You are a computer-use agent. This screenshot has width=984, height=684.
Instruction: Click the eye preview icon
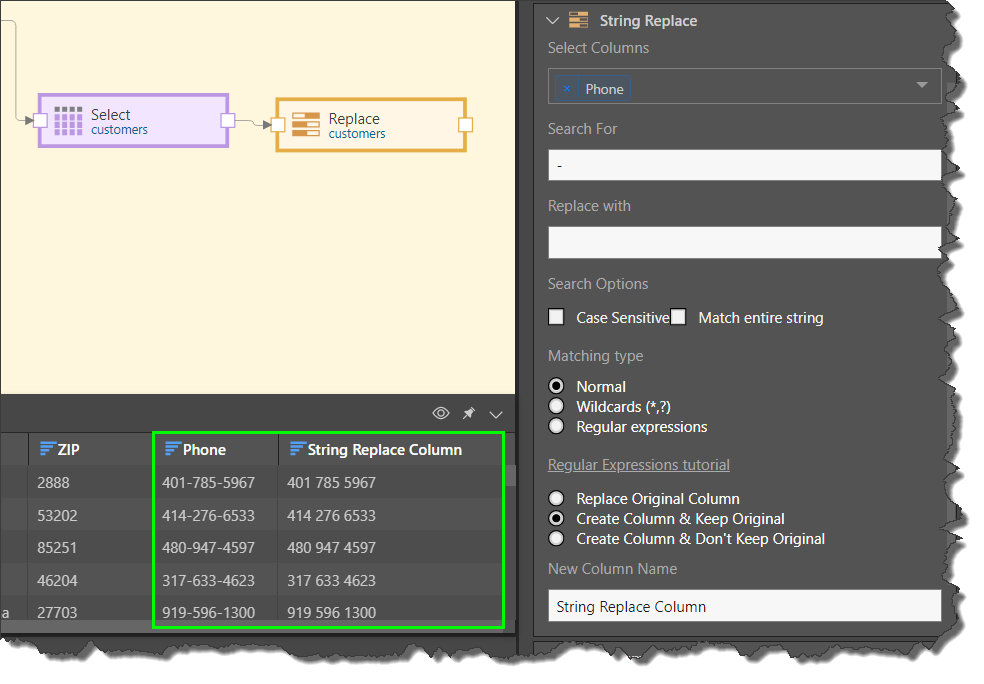tap(440, 413)
